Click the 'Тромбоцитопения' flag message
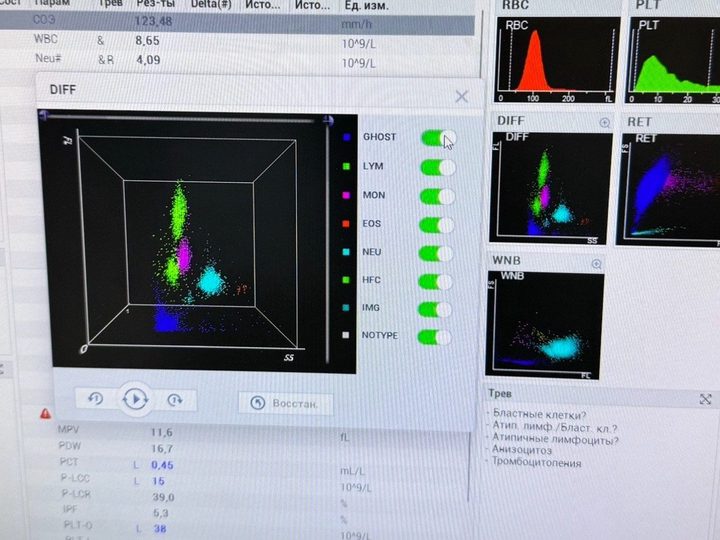The height and width of the screenshot is (540, 720). coord(537,461)
